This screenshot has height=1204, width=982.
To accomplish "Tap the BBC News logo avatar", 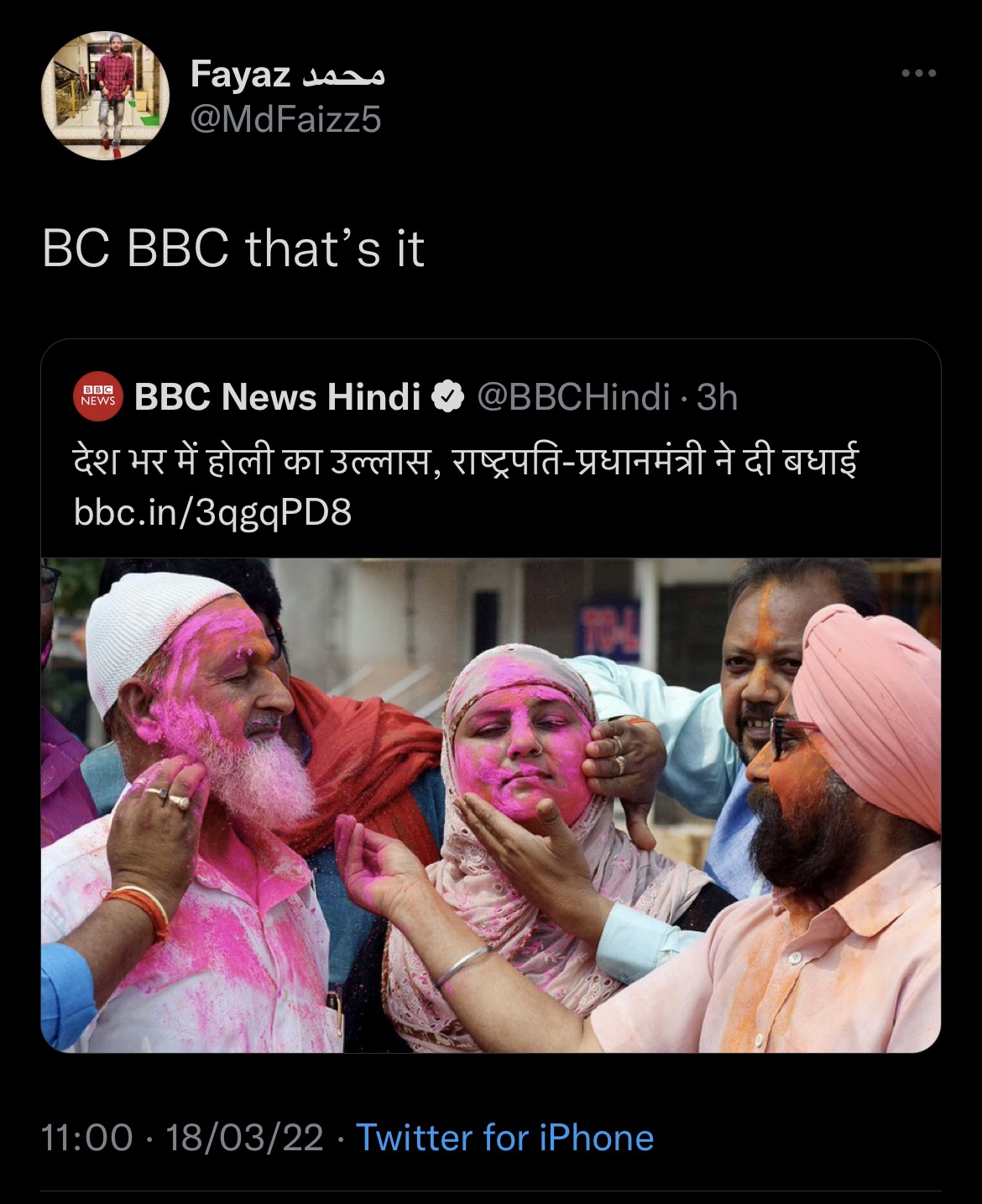I will [98, 397].
